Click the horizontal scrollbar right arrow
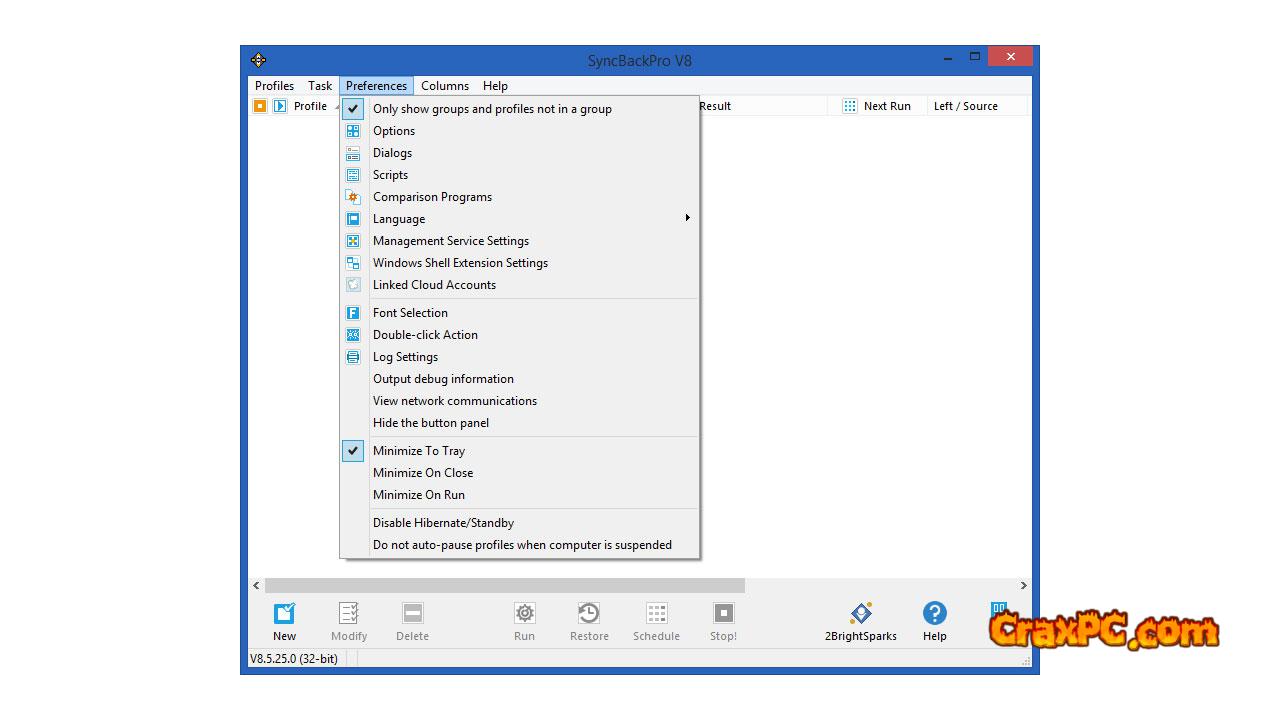 [x=1023, y=585]
